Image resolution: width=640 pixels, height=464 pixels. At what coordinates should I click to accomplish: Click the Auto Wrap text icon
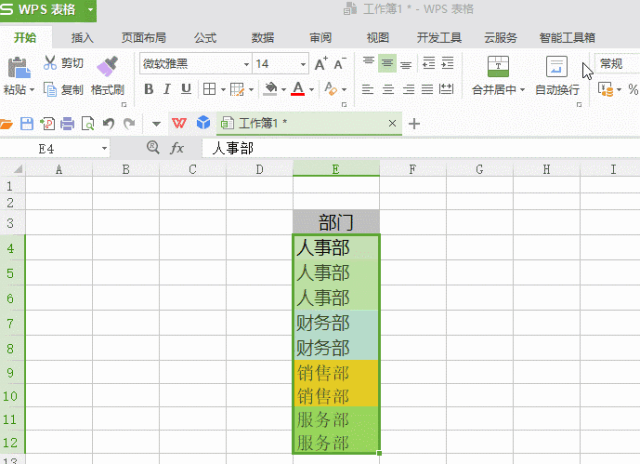click(x=557, y=67)
